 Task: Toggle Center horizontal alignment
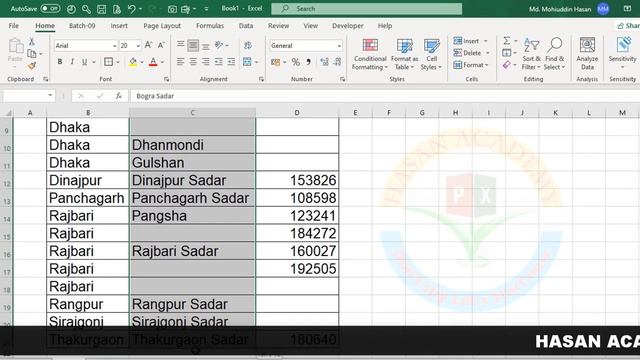point(193,62)
